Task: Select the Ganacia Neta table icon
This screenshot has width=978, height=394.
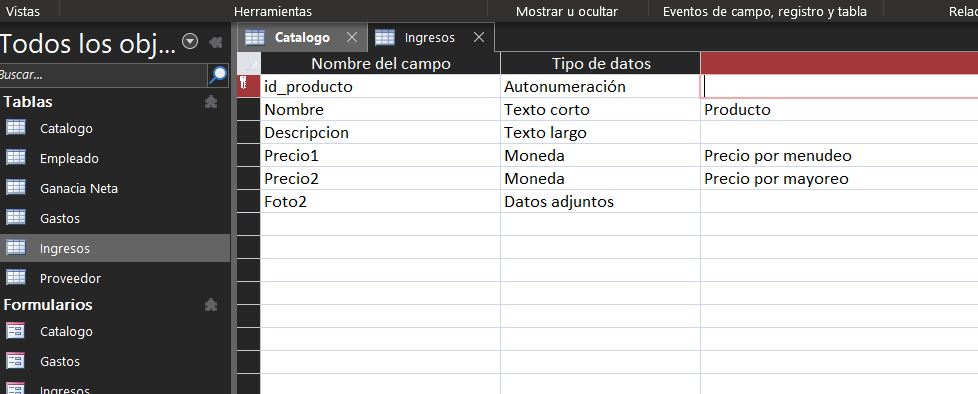Action: click(x=16, y=188)
